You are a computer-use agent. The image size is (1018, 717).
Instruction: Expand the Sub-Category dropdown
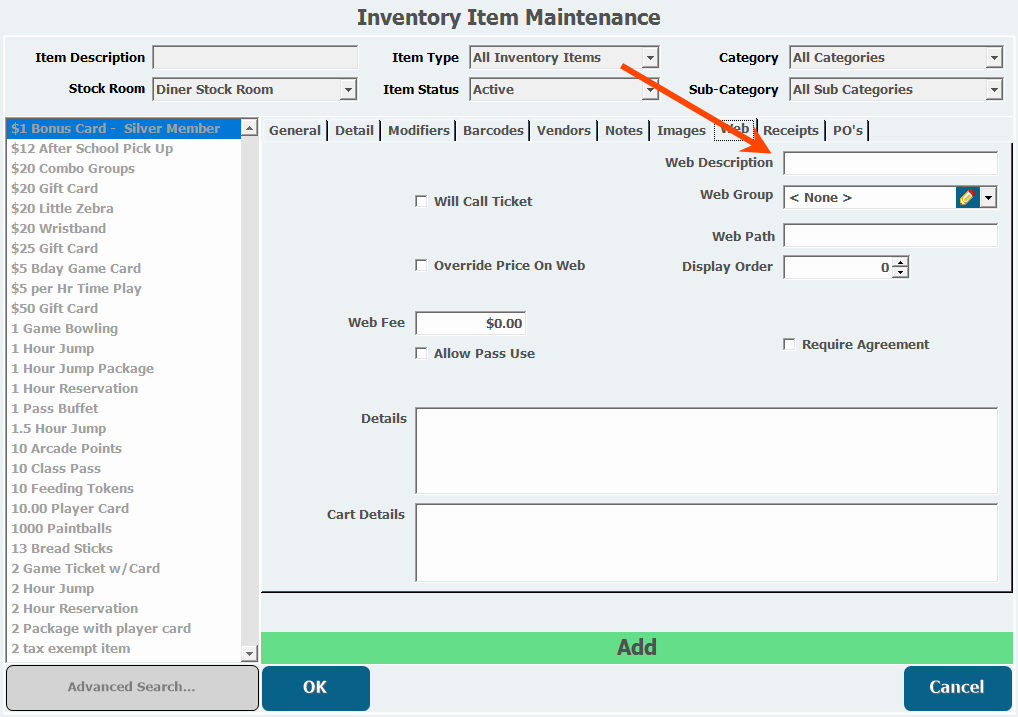pos(994,90)
